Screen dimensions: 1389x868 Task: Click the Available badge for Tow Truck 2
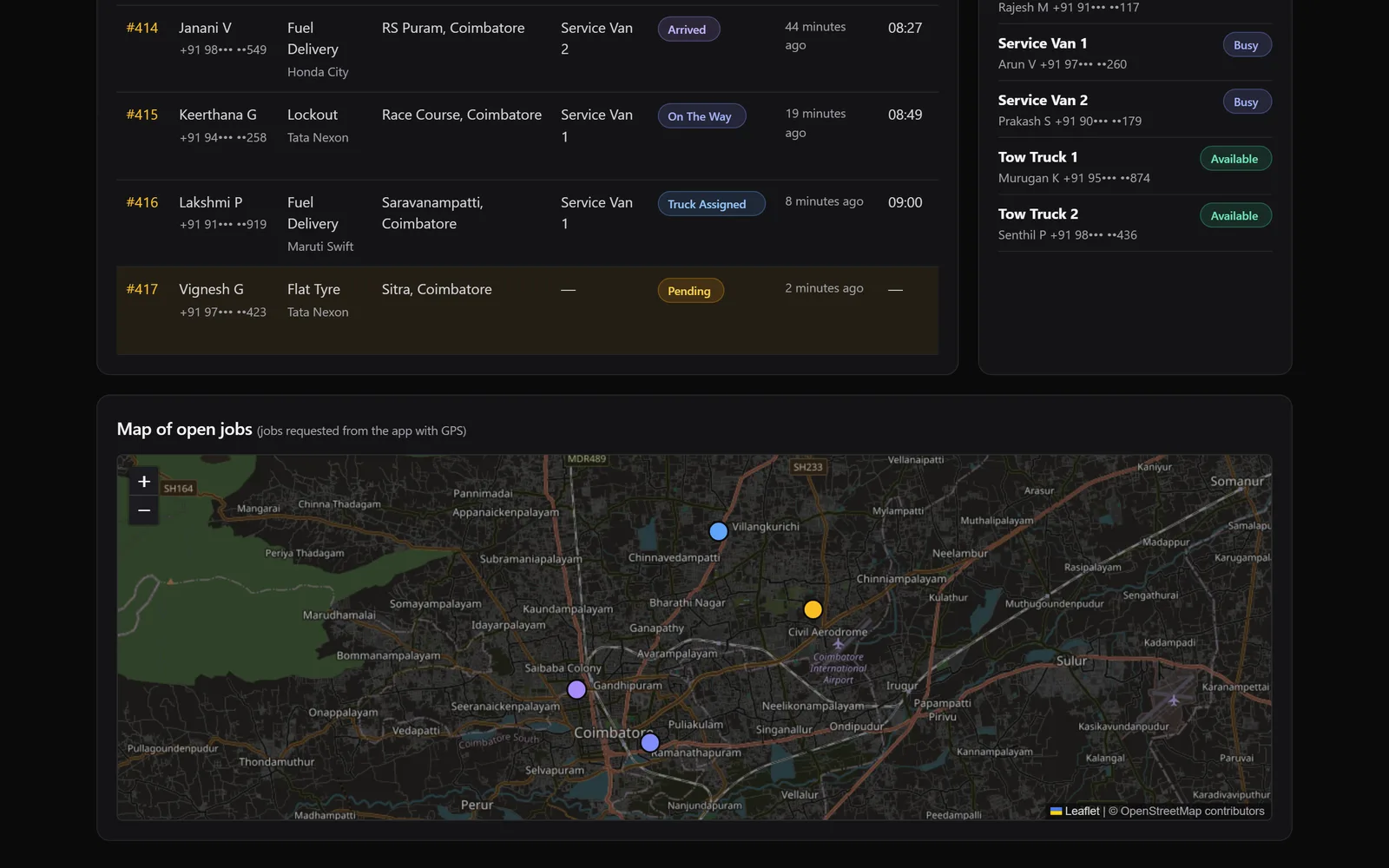(1235, 215)
